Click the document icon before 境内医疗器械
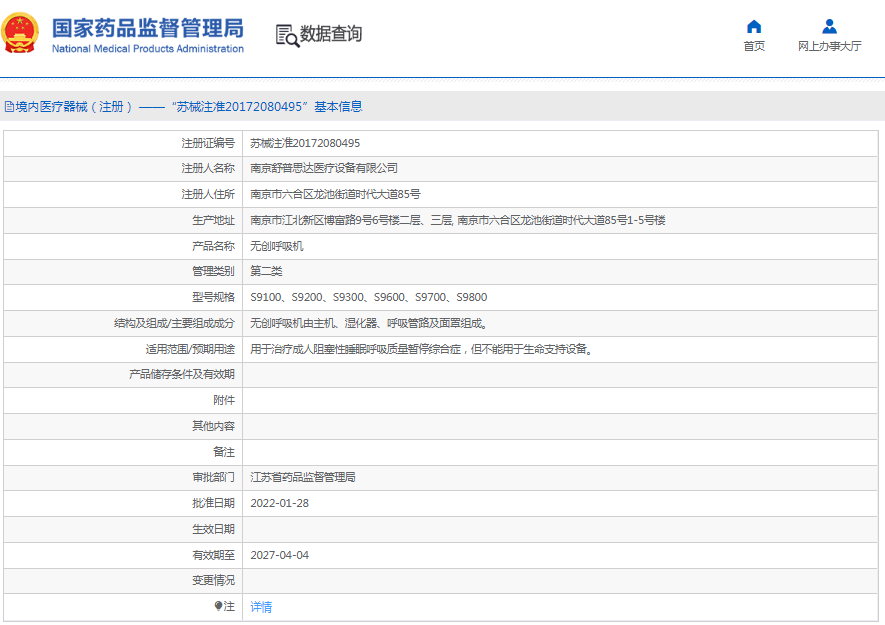 click(x=10, y=107)
